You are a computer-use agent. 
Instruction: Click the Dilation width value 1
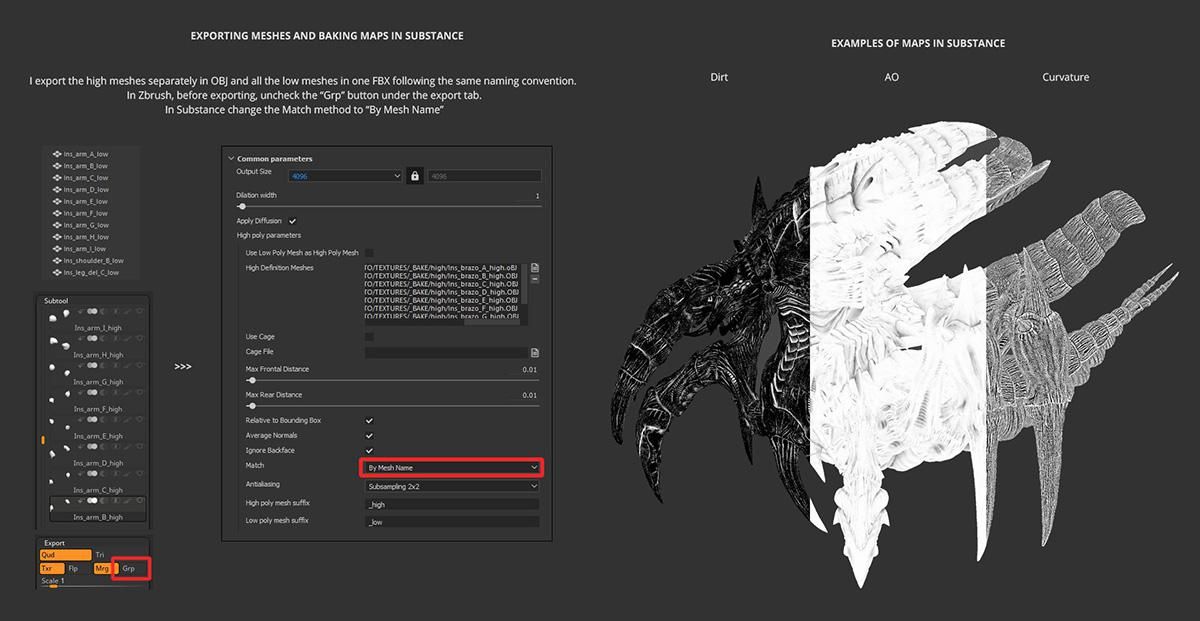[538, 196]
